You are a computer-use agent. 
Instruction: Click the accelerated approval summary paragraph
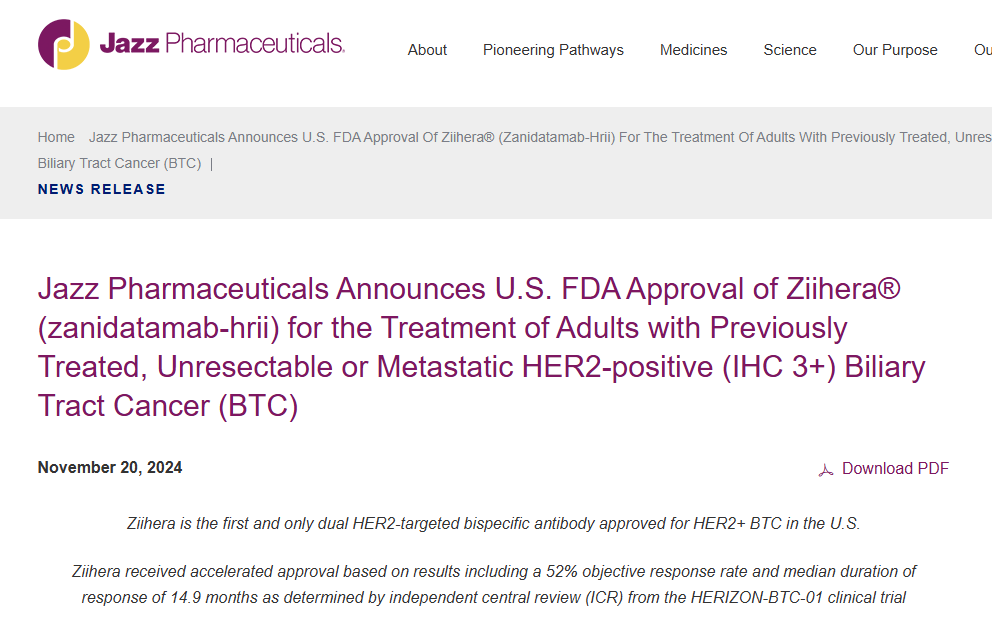tap(494, 584)
